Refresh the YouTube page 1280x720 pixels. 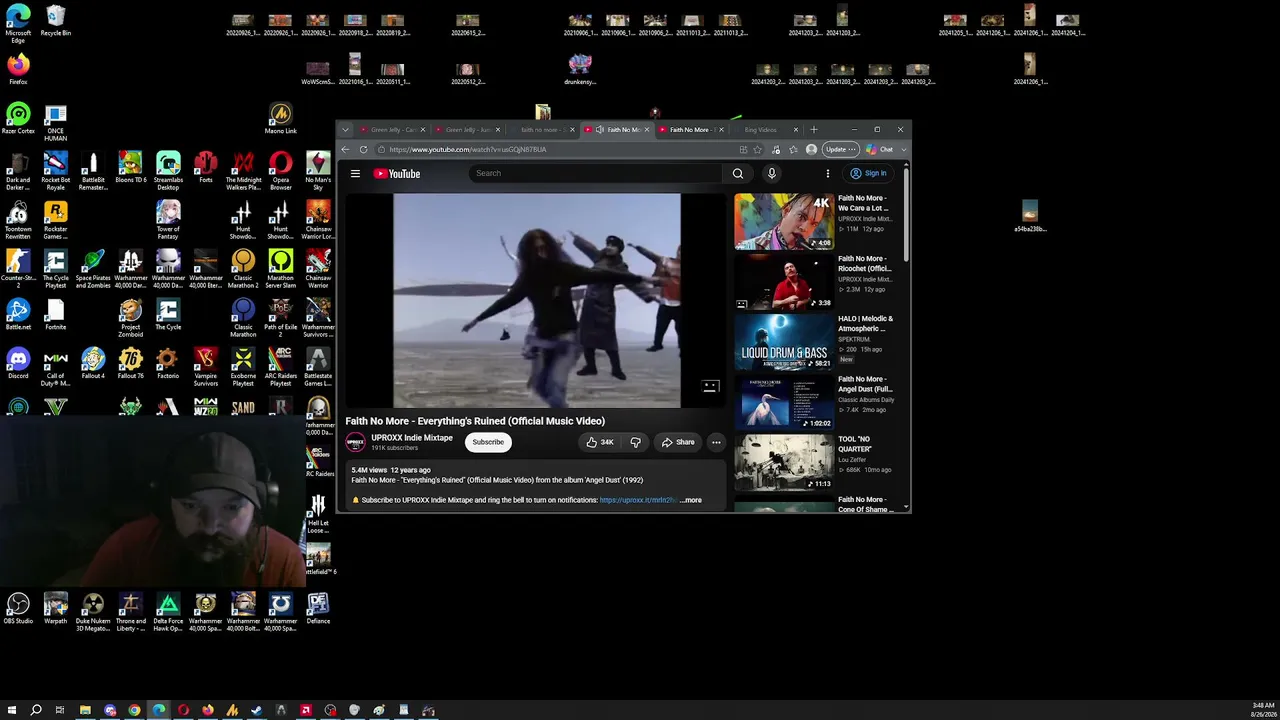(x=363, y=150)
